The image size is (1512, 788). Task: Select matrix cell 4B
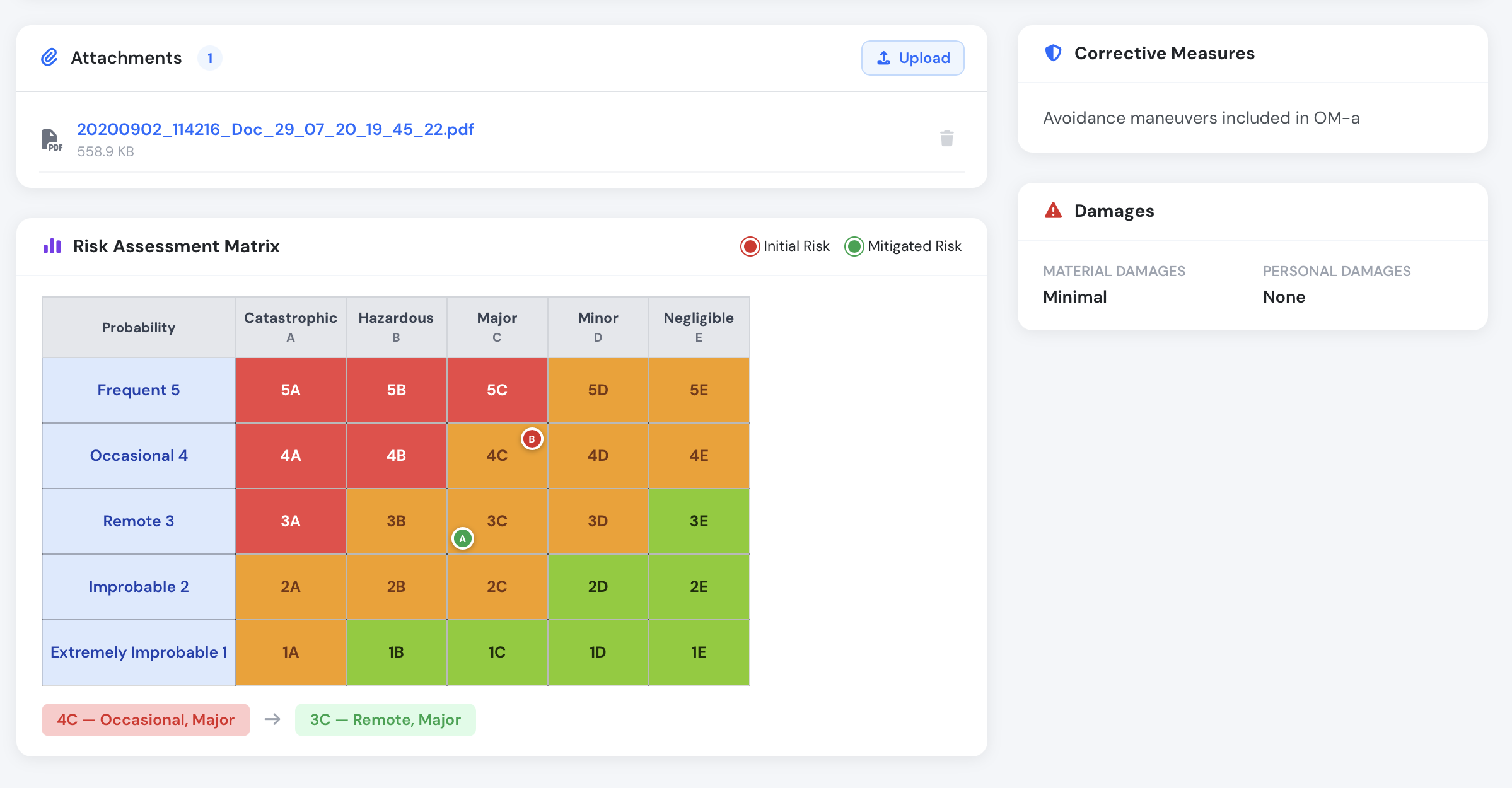click(x=396, y=456)
